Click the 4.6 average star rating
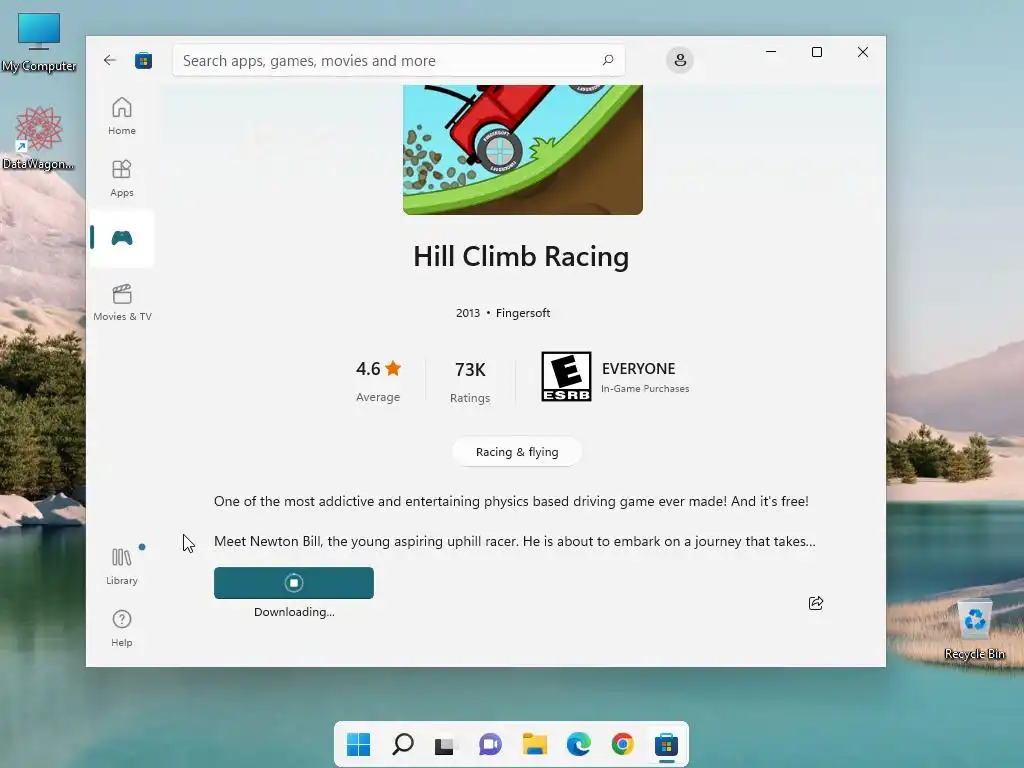 (378, 369)
